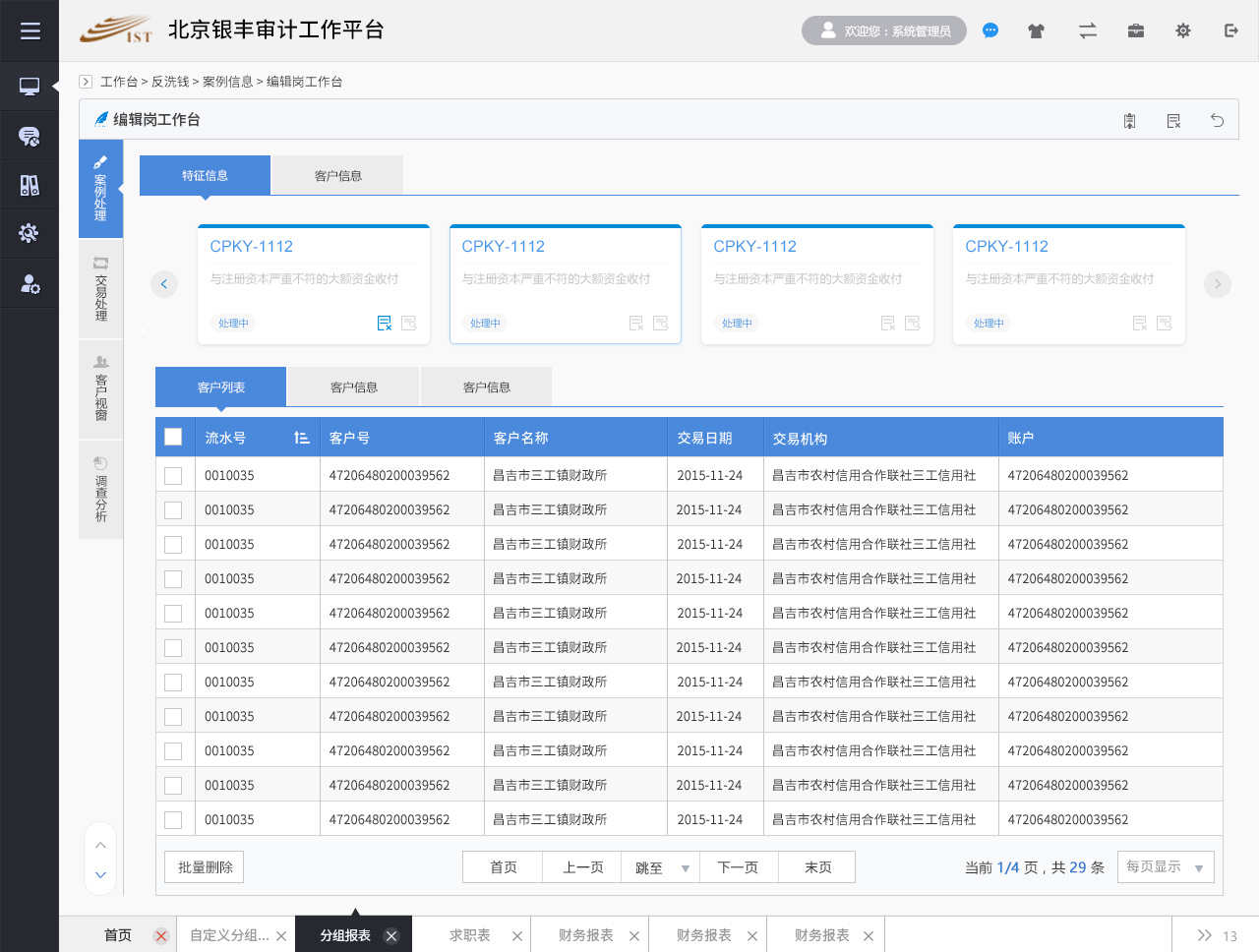Select the monitor icon in left sidebar
Viewport: 1259px width, 952px height.
30,87
